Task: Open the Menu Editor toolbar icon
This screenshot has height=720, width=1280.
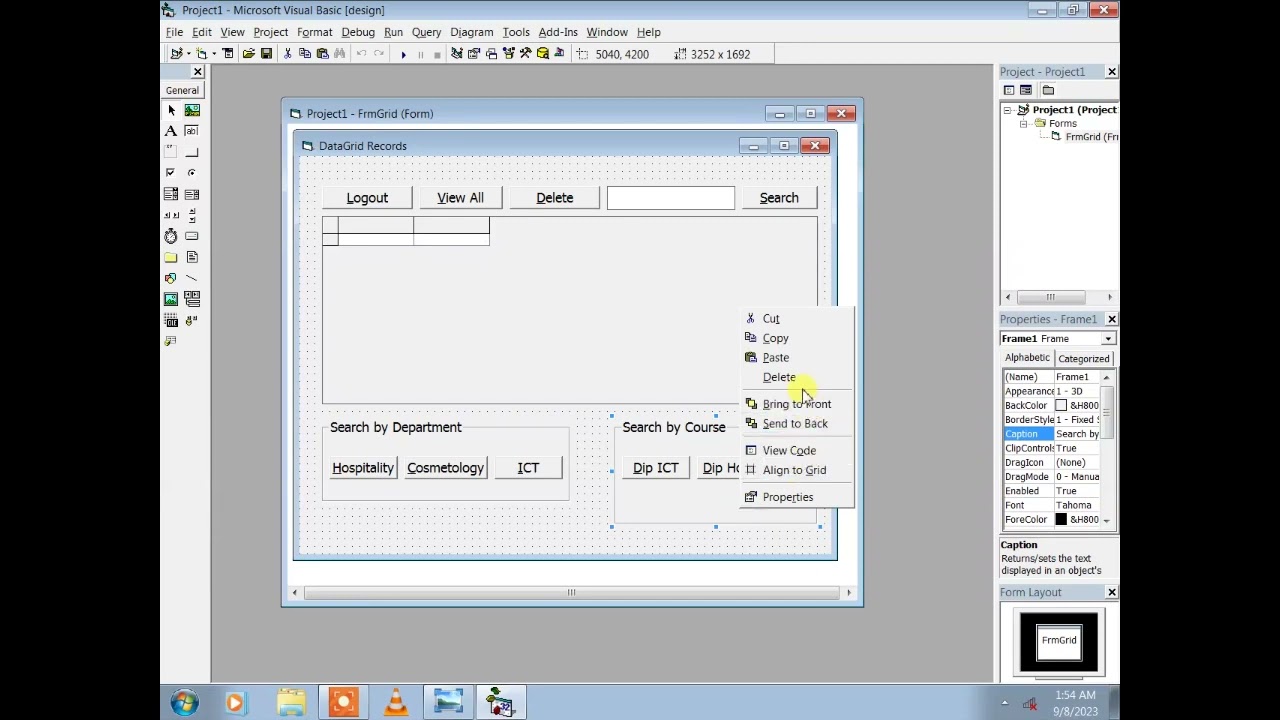Action: [227, 54]
